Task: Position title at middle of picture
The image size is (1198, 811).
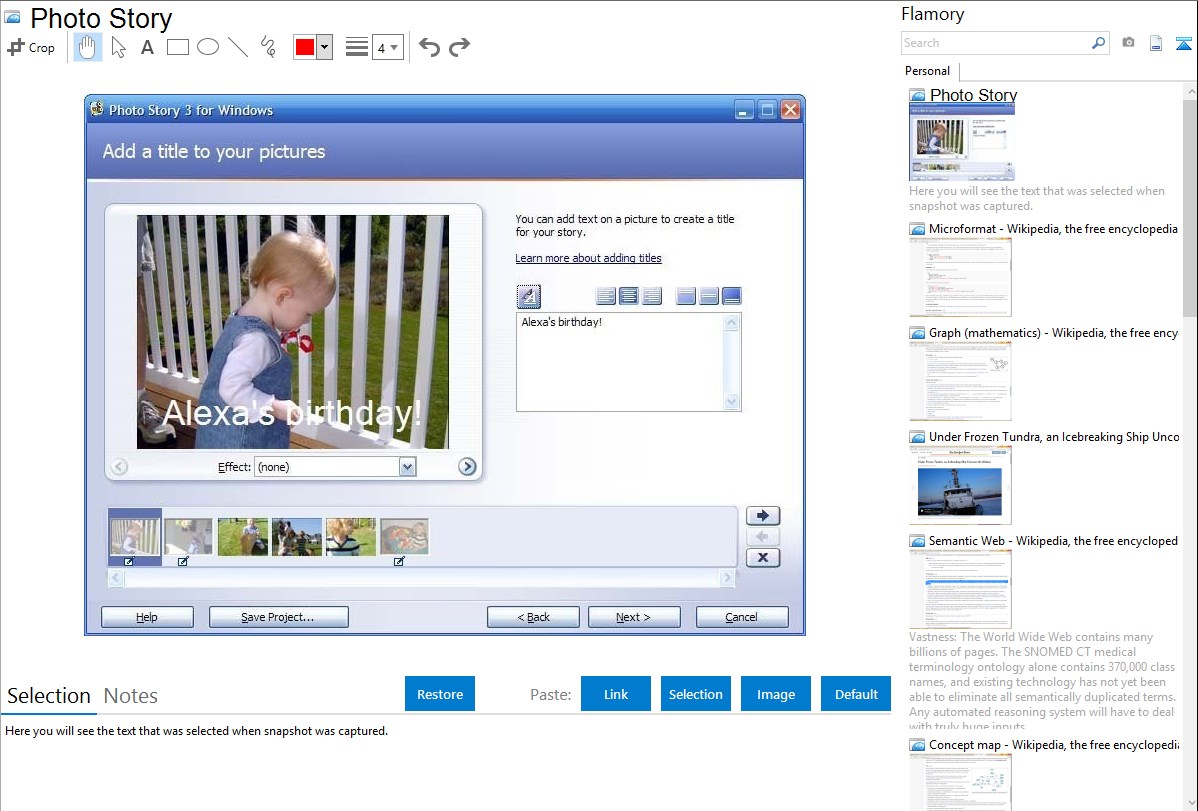Action: 709,296
